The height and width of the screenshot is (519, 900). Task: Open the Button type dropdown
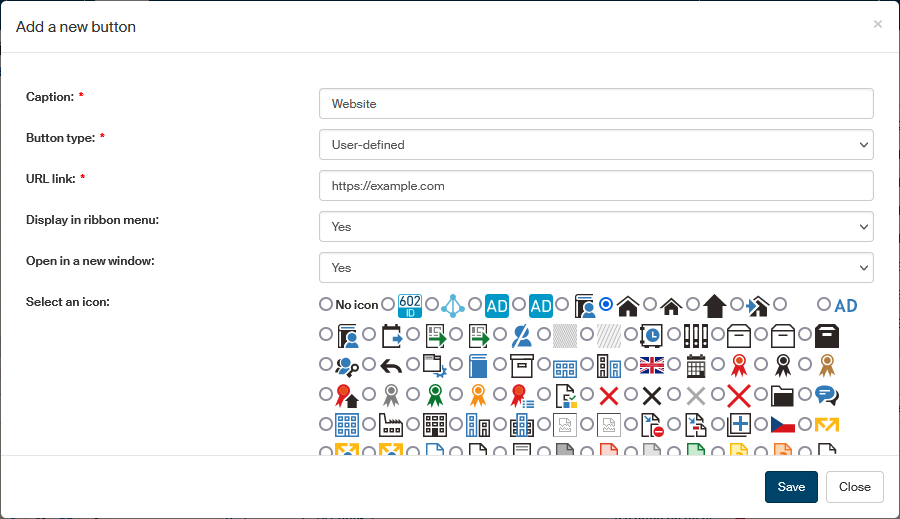coord(596,145)
